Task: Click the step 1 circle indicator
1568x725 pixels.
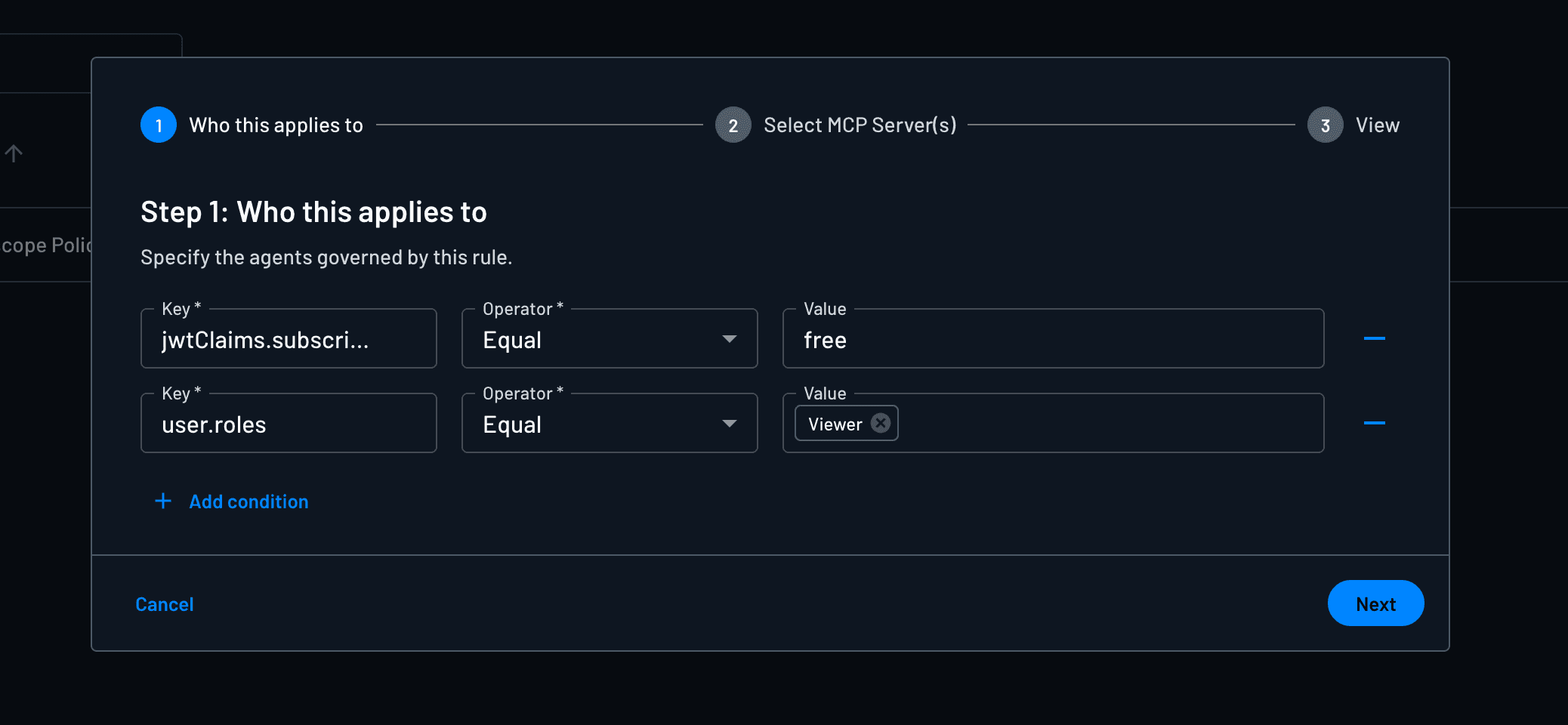Action: pos(159,125)
